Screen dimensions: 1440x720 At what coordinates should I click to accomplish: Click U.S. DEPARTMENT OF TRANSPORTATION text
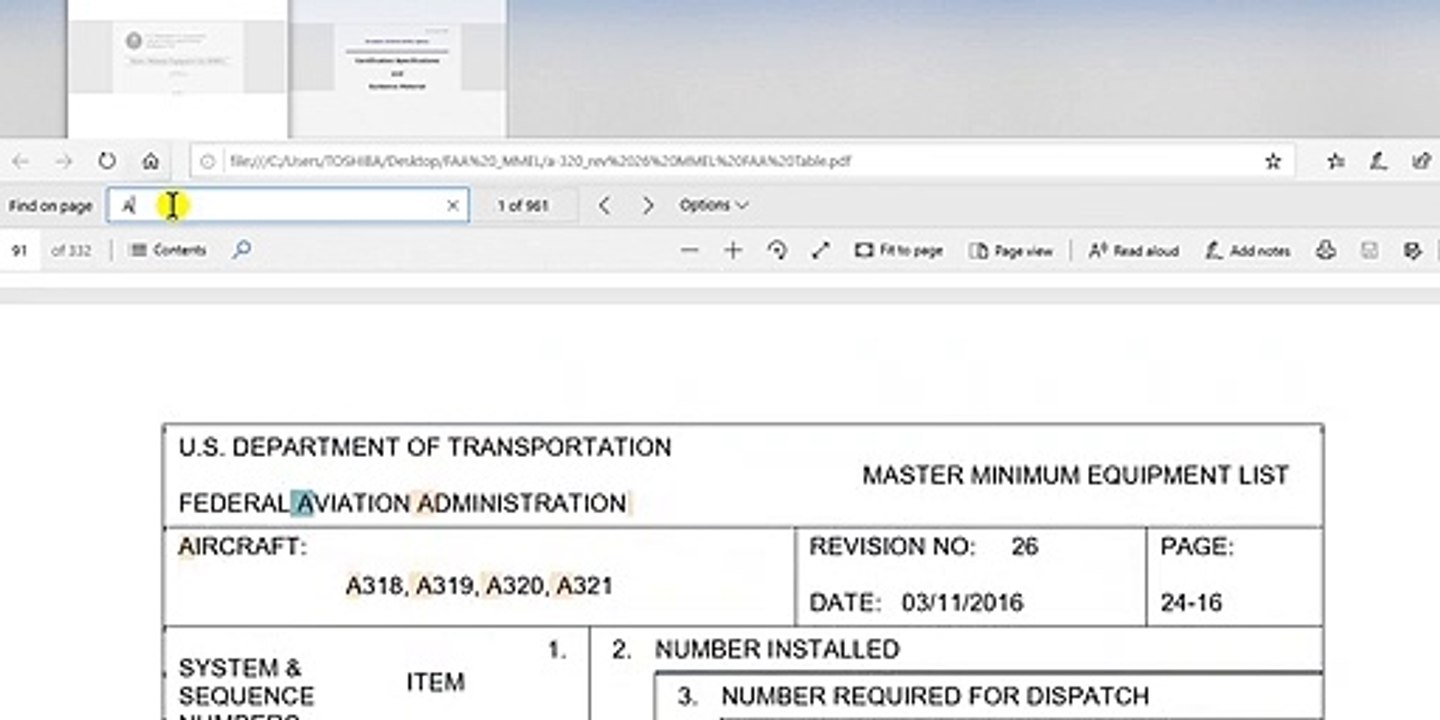coord(425,448)
